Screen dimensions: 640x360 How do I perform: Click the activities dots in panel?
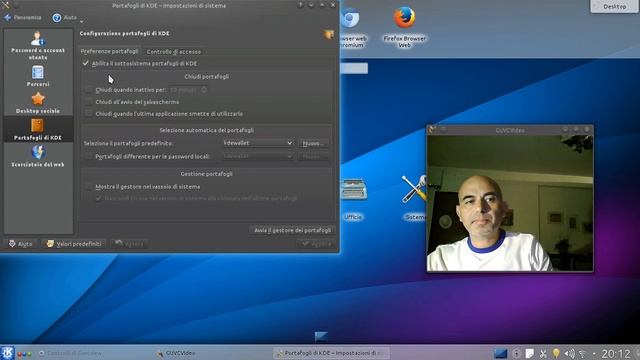[x=24, y=353]
